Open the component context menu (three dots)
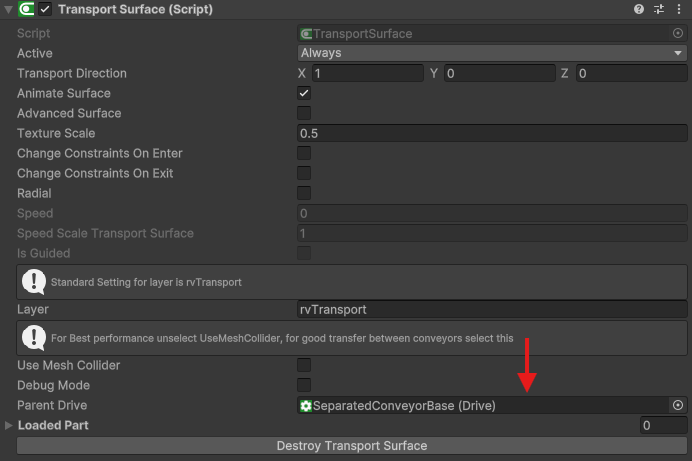The height and width of the screenshot is (461, 692). (x=679, y=9)
